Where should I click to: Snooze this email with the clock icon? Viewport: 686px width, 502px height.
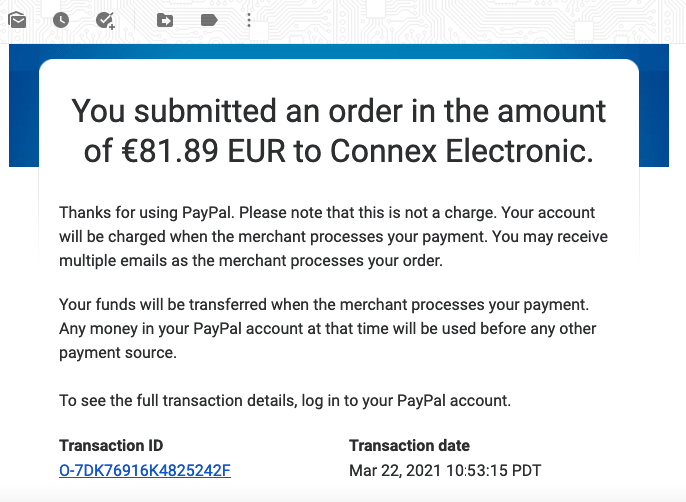61,20
